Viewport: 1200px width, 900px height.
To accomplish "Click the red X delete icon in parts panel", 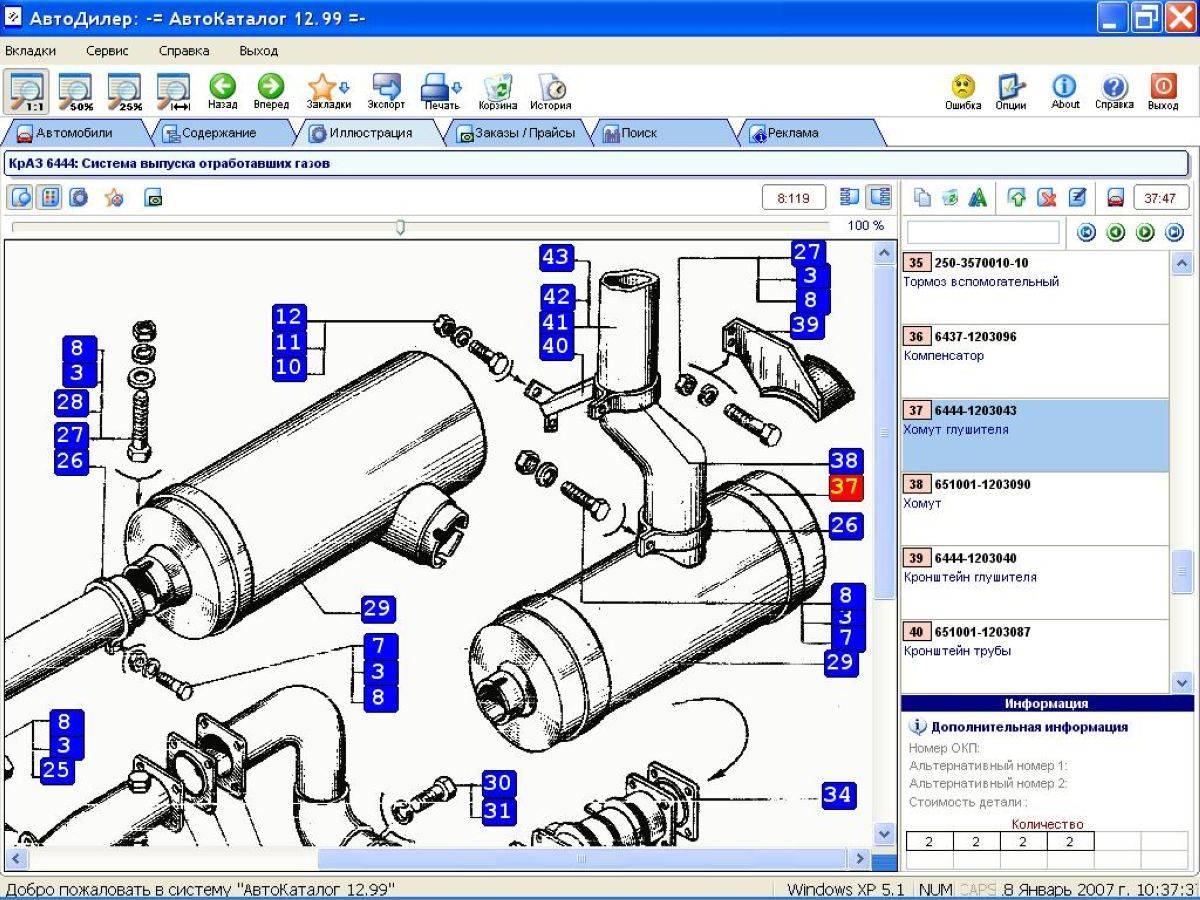I will (1047, 198).
